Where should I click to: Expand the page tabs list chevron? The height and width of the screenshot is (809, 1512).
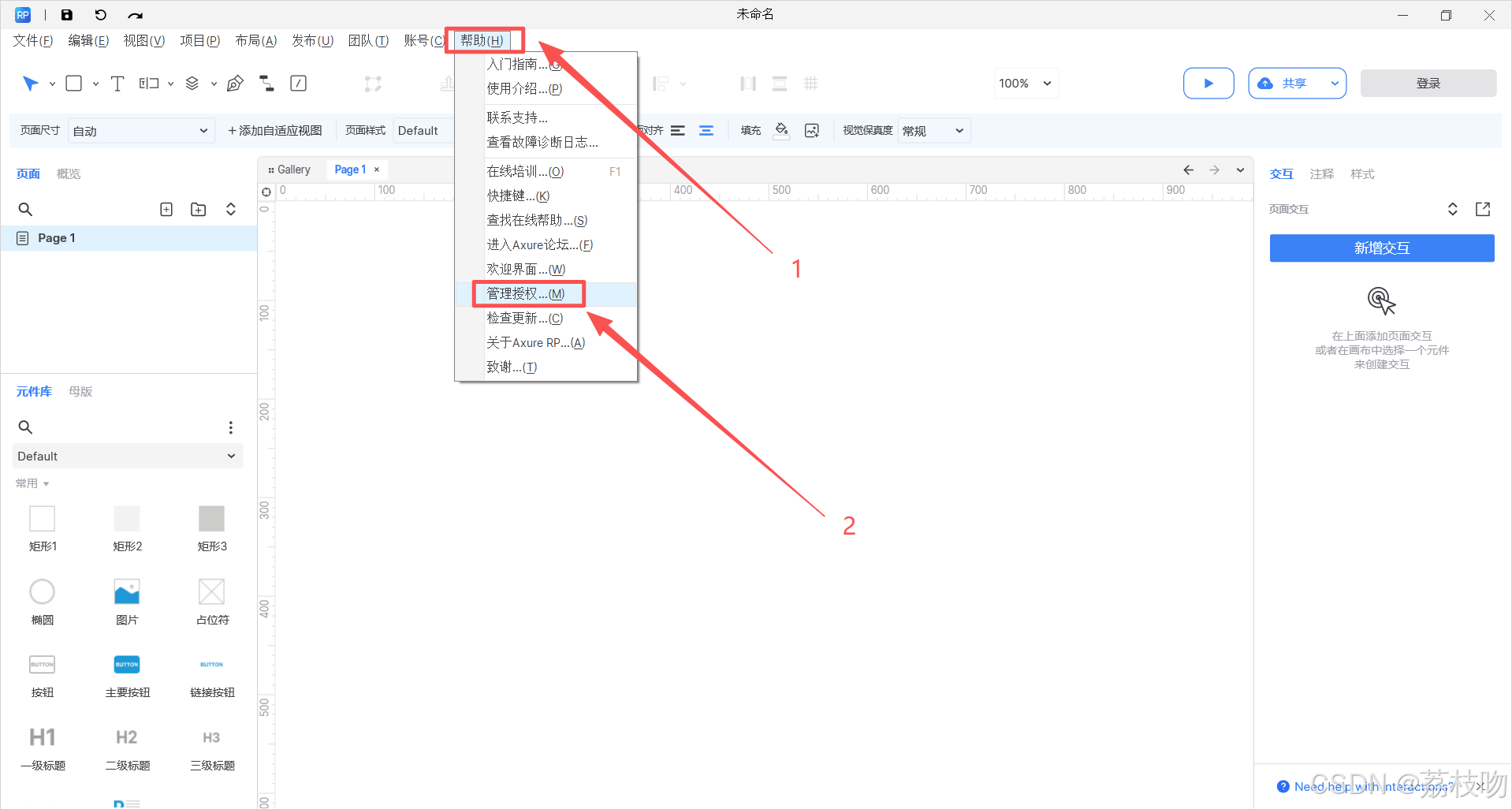click(x=1241, y=170)
